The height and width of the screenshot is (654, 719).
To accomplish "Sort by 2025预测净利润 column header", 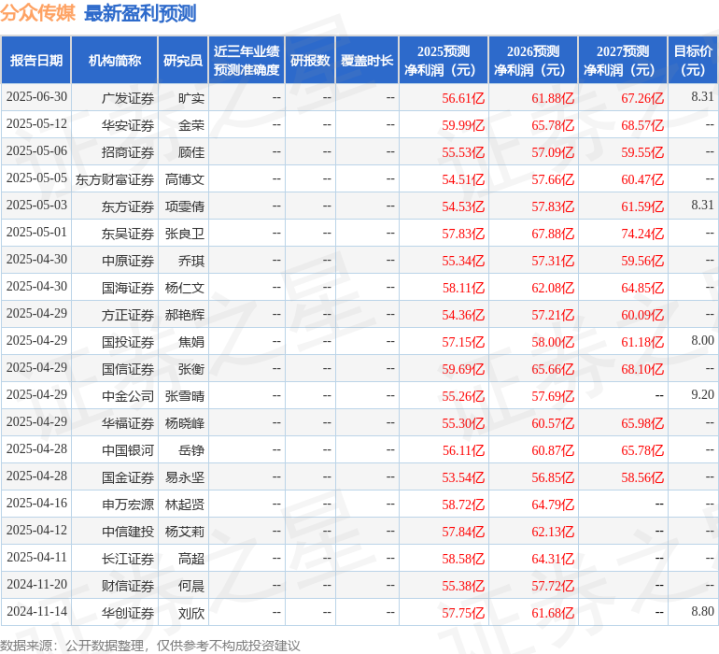I will (444, 60).
